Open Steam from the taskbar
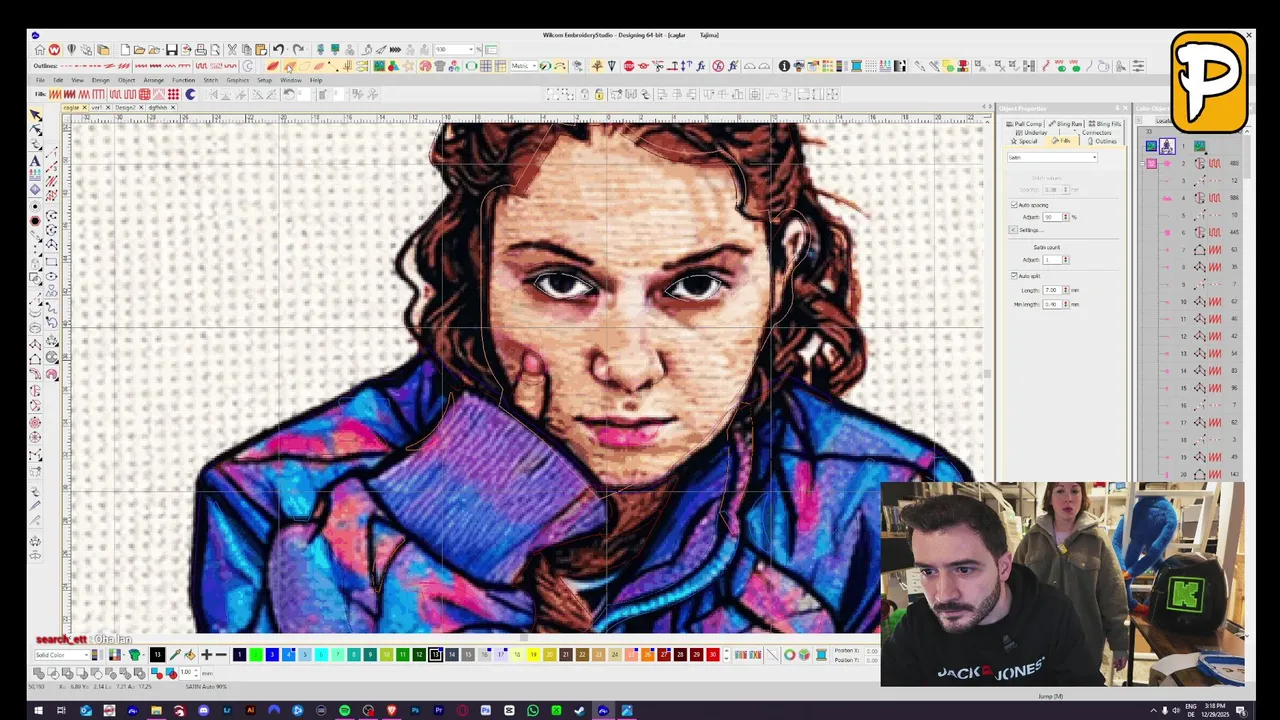Viewport: 1280px width, 720px height. (580, 711)
